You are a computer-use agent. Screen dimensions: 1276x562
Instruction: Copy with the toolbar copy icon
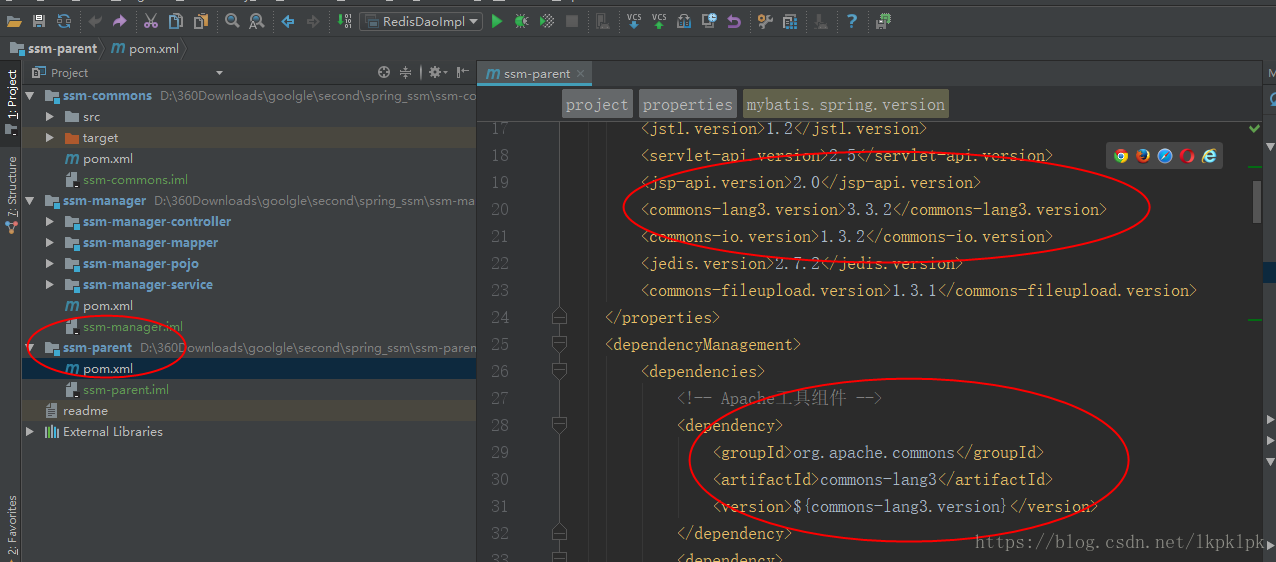coord(176,20)
